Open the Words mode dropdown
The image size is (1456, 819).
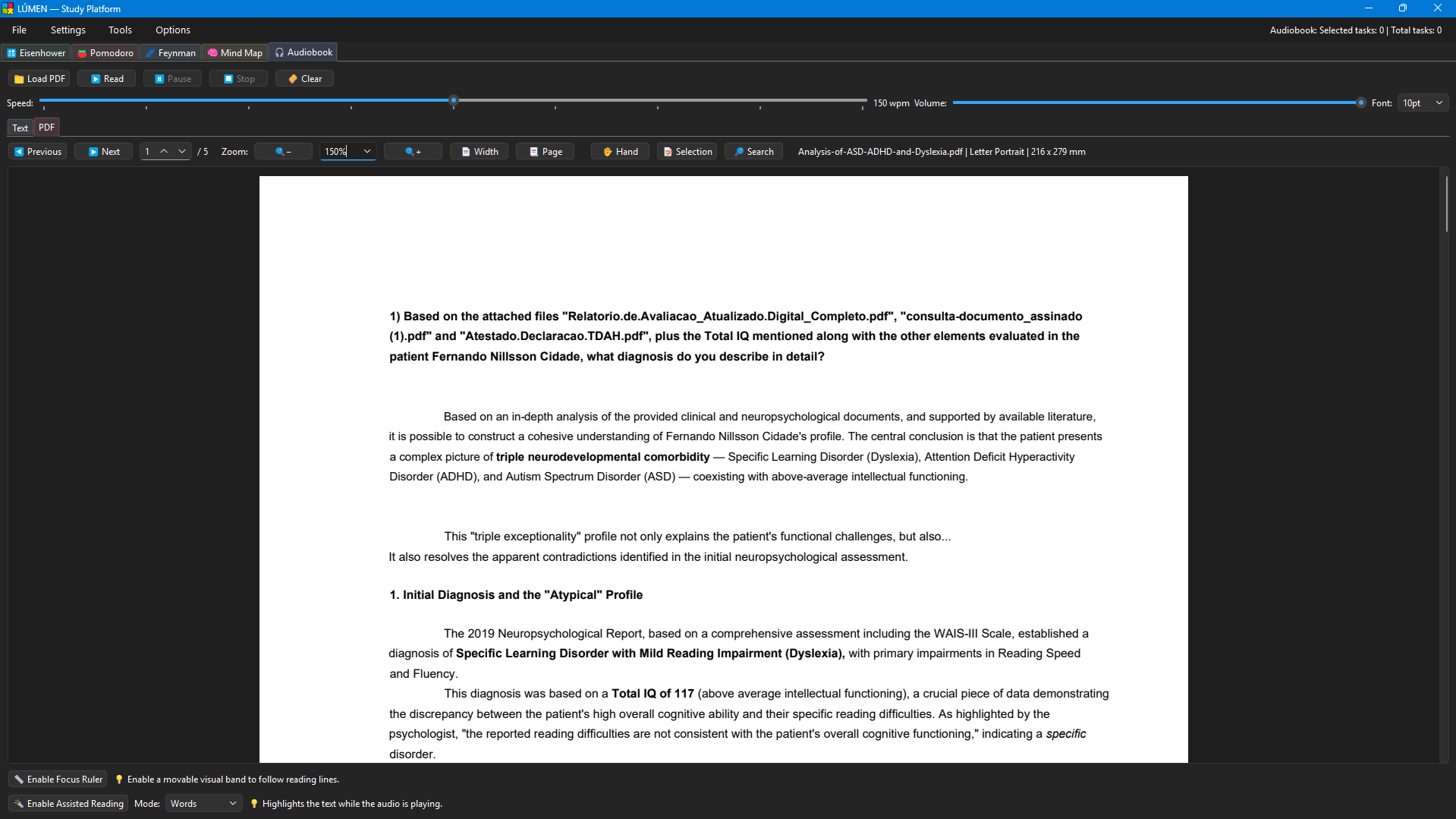pos(203,804)
